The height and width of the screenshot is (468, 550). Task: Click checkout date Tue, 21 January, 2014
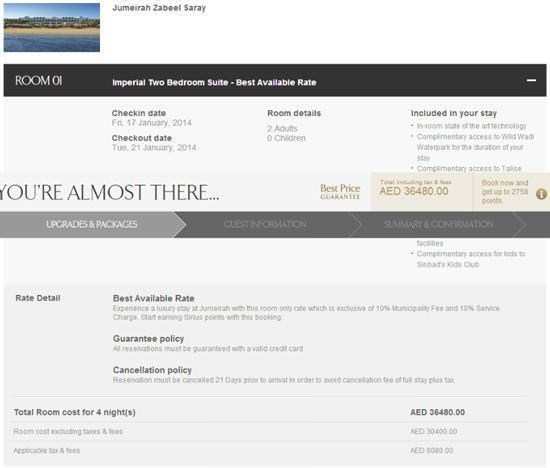pyautogui.click(x=154, y=148)
